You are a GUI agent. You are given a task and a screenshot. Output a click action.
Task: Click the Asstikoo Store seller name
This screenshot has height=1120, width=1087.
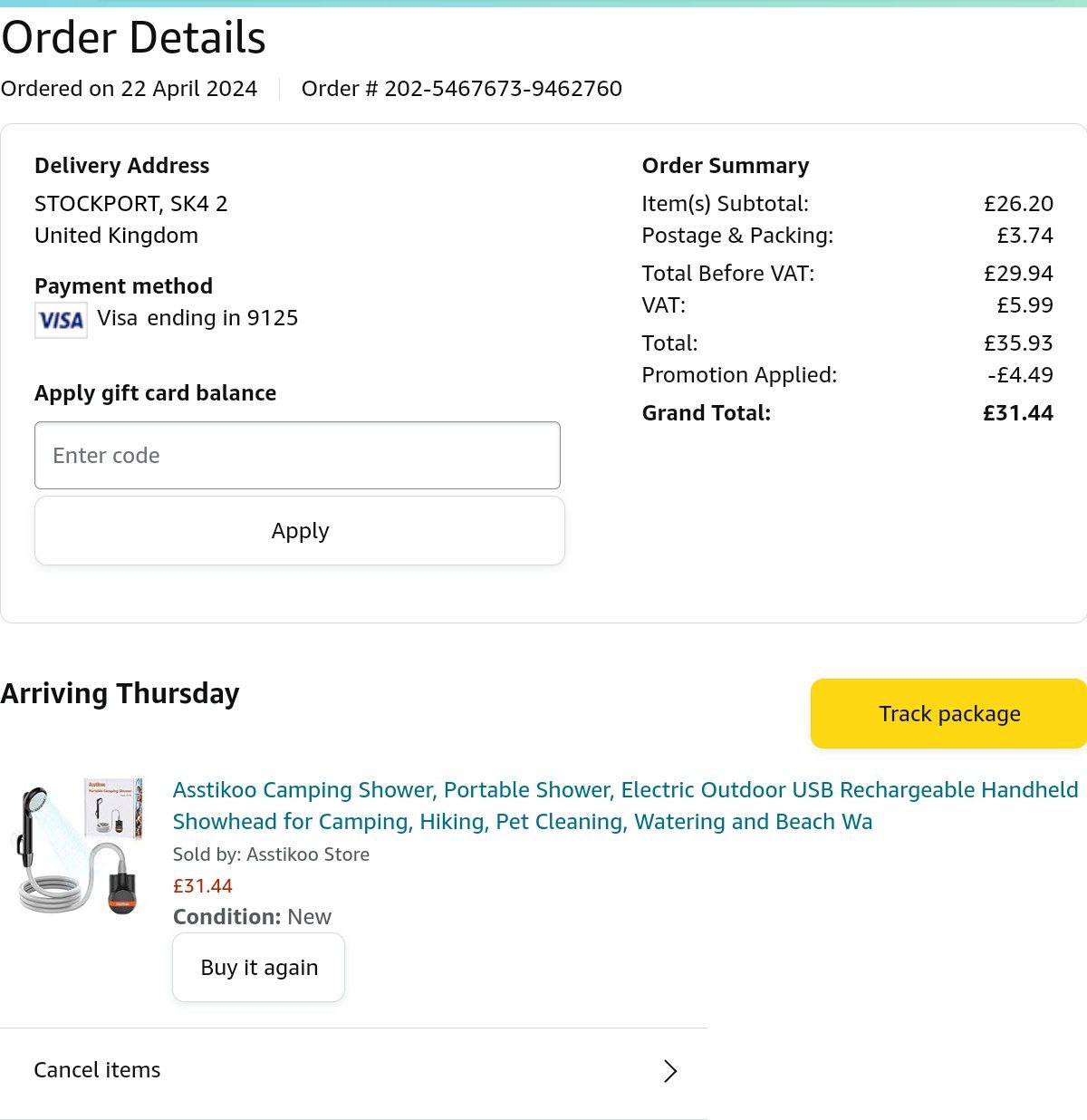(308, 854)
